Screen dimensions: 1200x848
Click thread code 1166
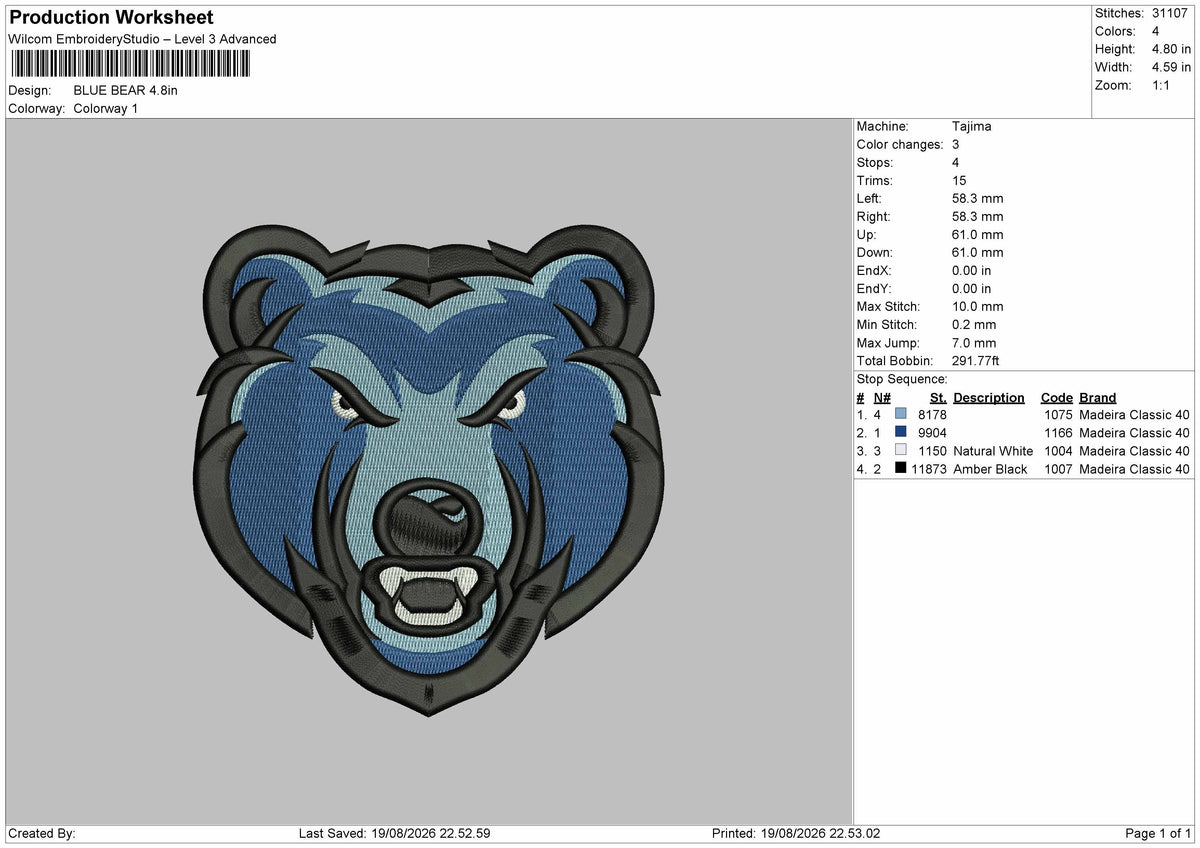(1057, 432)
